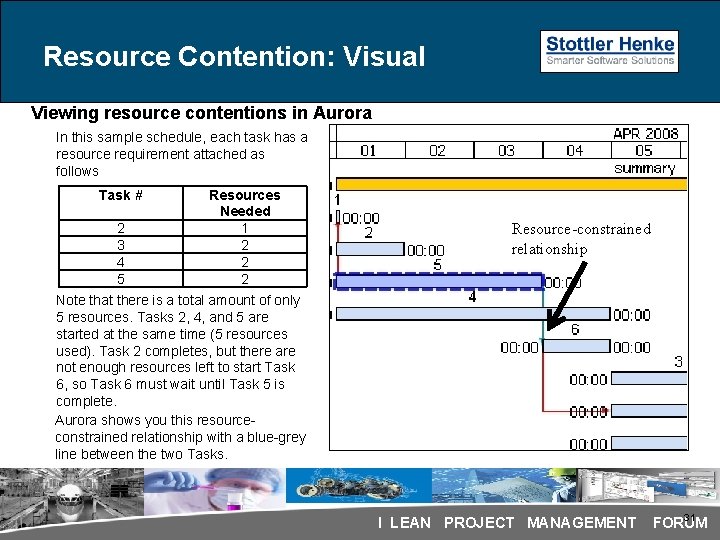This screenshot has width=720, height=540.
Task: Click the highlighted Task 5 bar
Action: 439,281
